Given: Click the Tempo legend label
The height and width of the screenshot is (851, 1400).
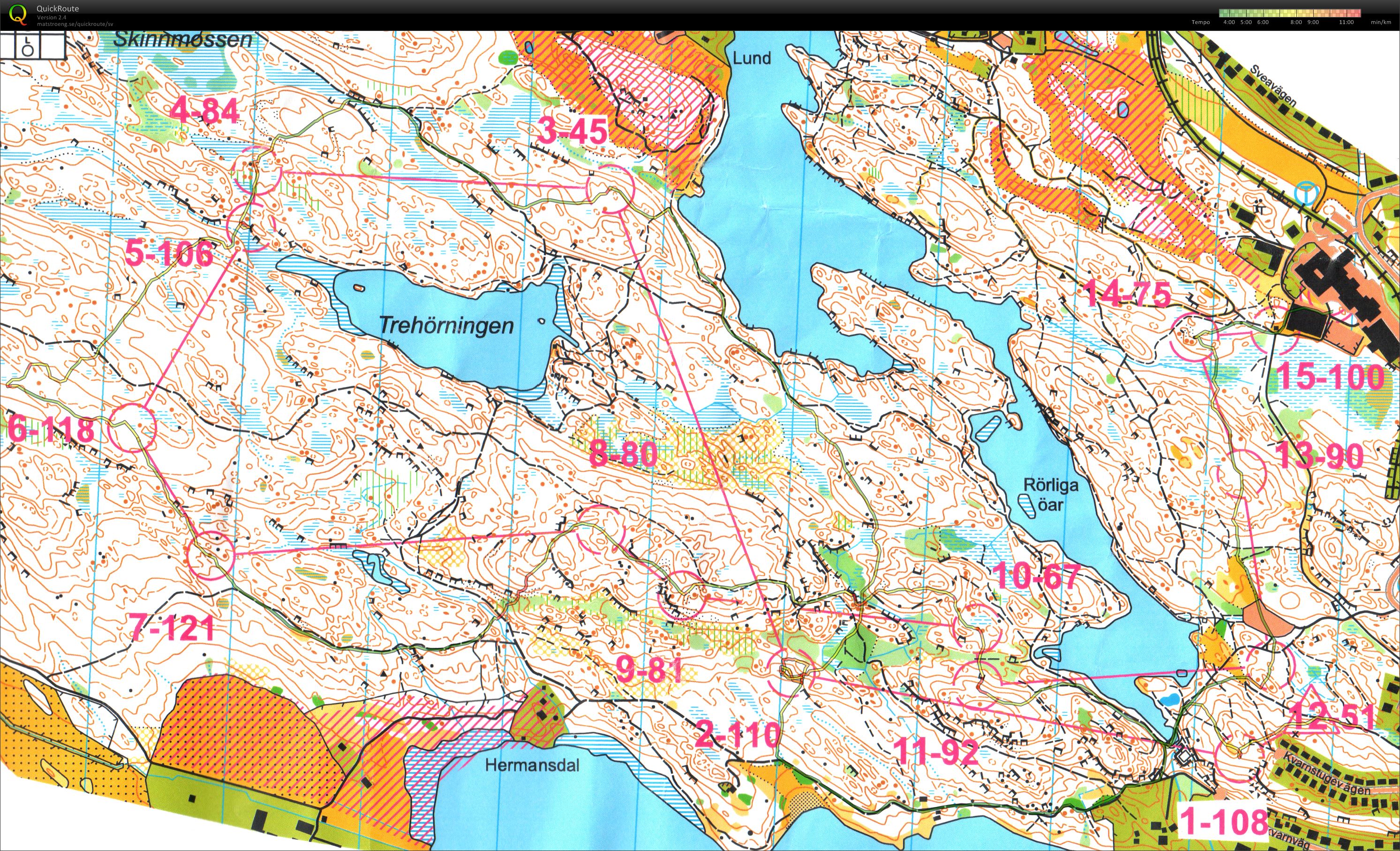Looking at the screenshot, I should click(x=1201, y=23).
